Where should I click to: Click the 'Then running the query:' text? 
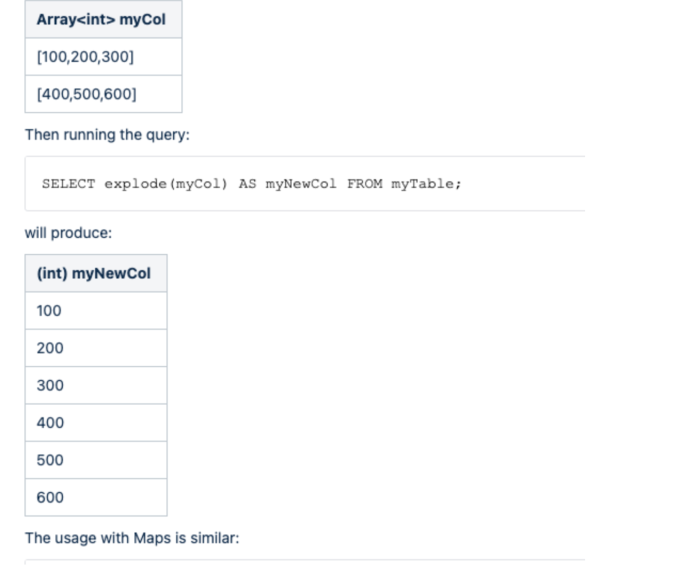tap(107, 134)
